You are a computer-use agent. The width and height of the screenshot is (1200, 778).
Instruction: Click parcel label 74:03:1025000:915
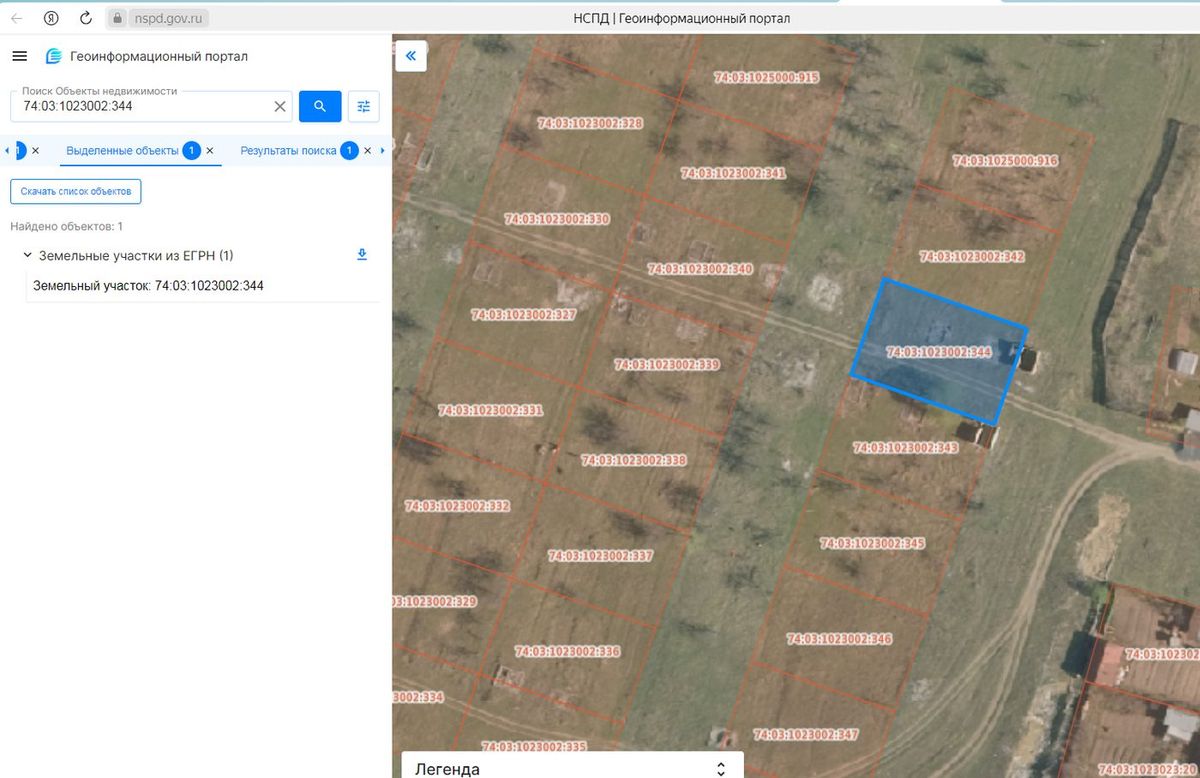coord(766,78)
